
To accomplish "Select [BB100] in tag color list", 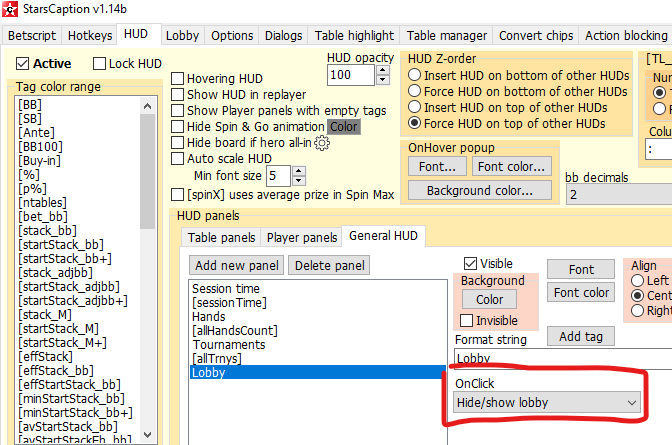I will (x=40, y=147).
